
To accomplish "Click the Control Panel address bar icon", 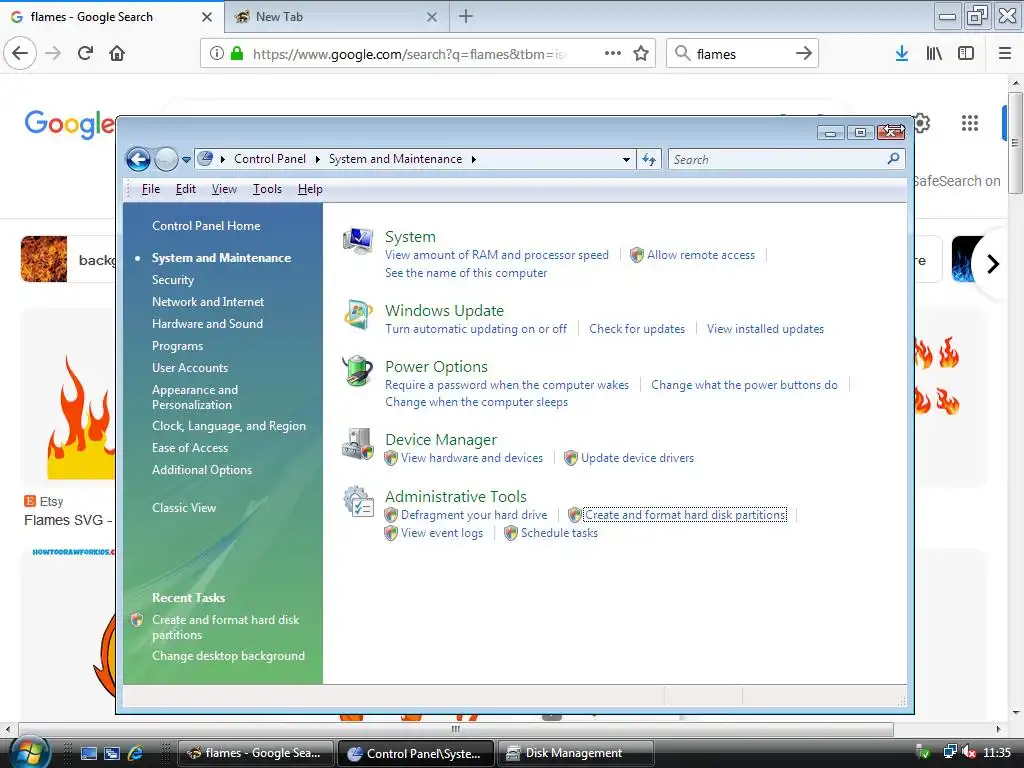I will click(x=205, y=159).
